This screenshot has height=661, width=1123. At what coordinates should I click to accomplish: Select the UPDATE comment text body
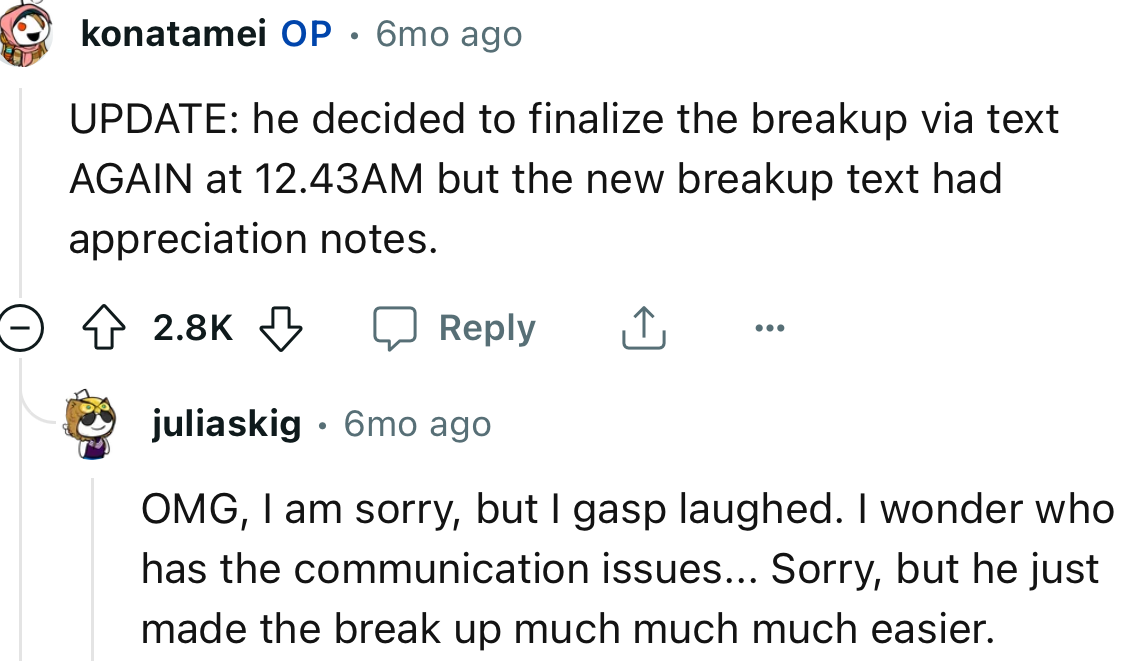tap(560, 178)
